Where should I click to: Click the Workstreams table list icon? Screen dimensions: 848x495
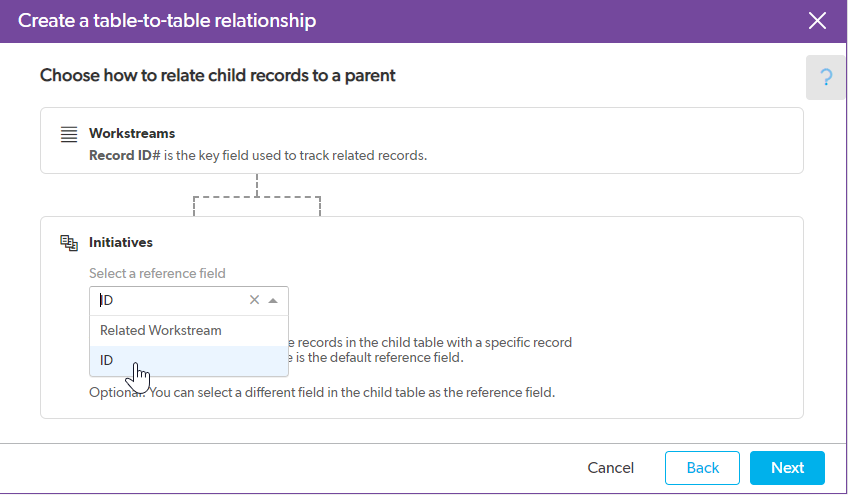69,134
